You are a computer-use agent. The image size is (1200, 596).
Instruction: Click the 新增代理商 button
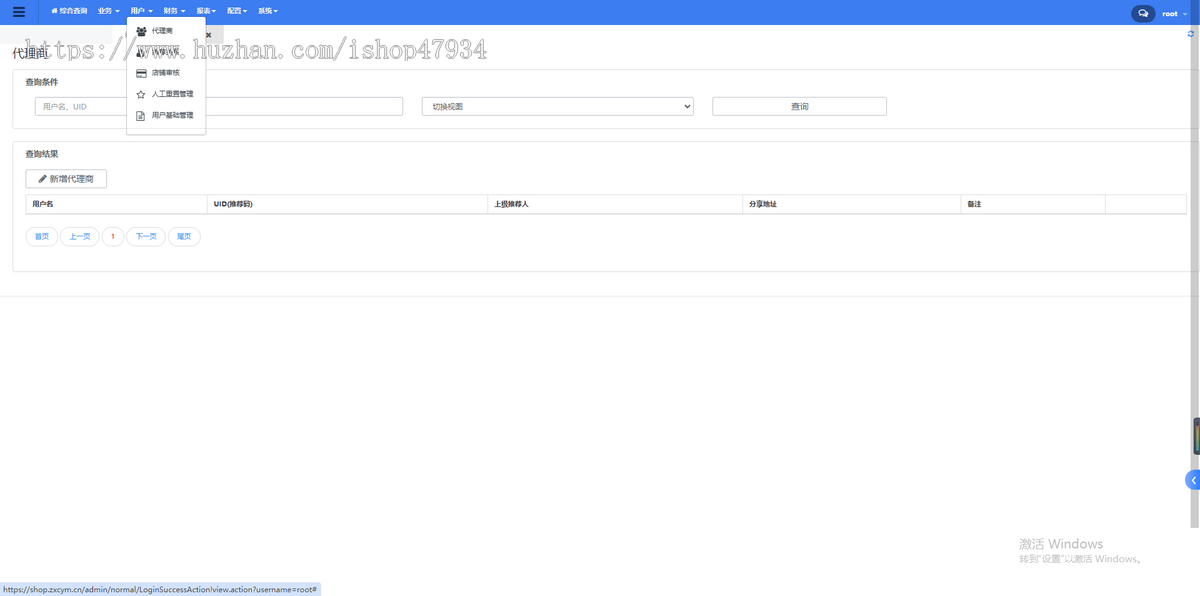(x=66, y=179)
